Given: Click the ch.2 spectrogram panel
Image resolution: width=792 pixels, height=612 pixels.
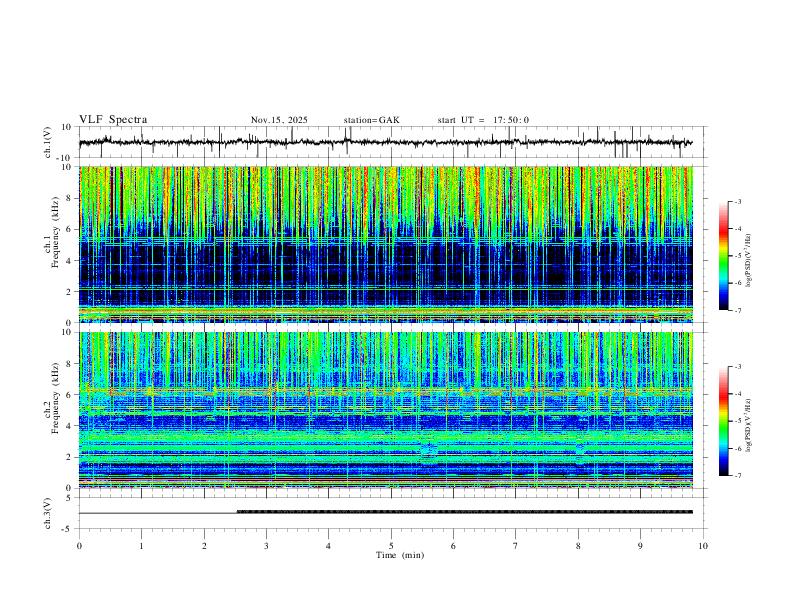Looking at the screenshot, I should pyautogui.click(x=386, y=410).
